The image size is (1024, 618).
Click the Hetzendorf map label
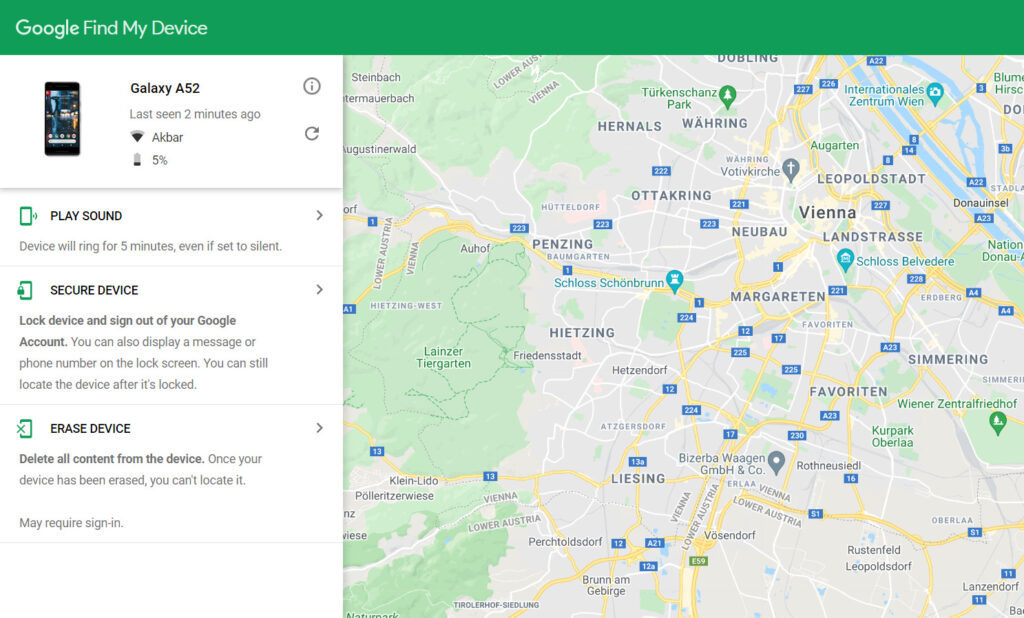tap(639, 370)
